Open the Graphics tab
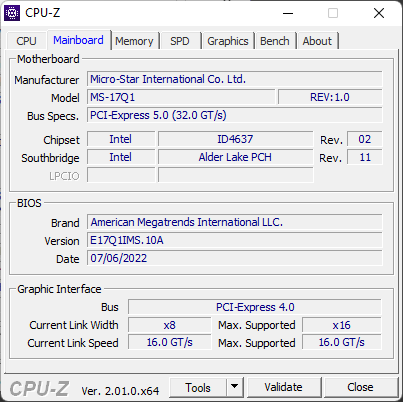 [x=228, y=41]
